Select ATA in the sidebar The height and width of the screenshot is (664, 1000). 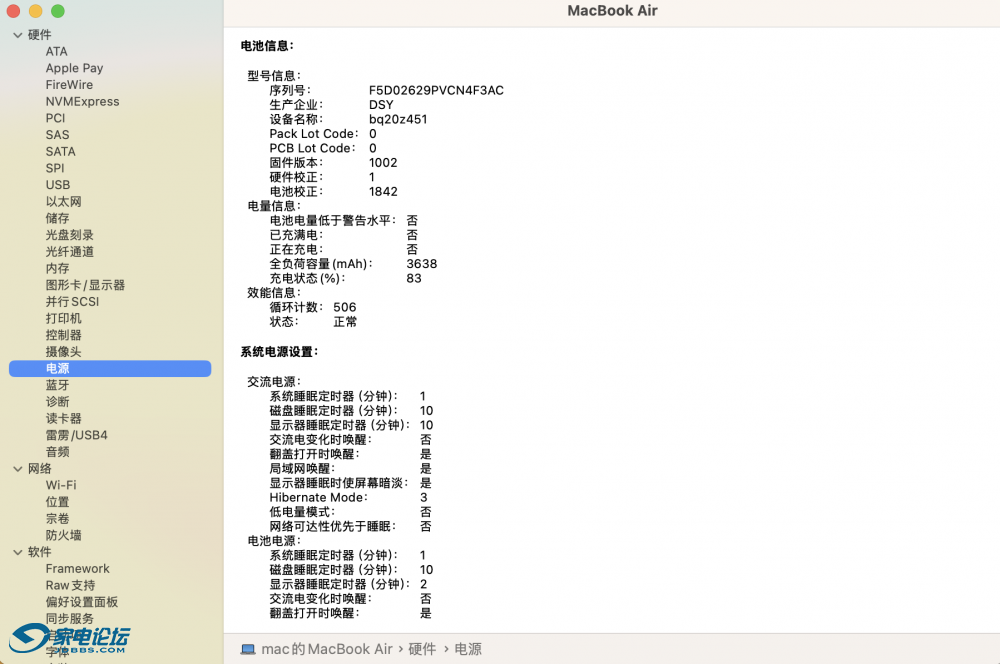click(56, 52)
